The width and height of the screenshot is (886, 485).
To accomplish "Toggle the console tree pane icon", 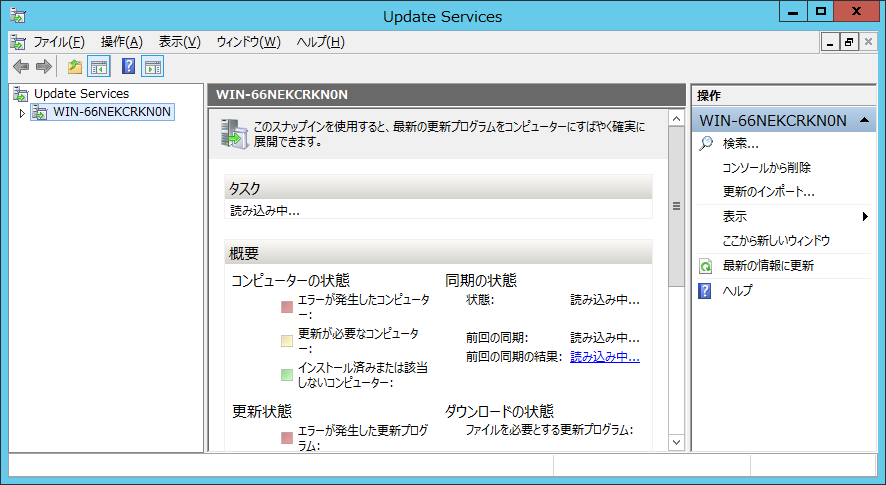I will (x=98, y=67).
